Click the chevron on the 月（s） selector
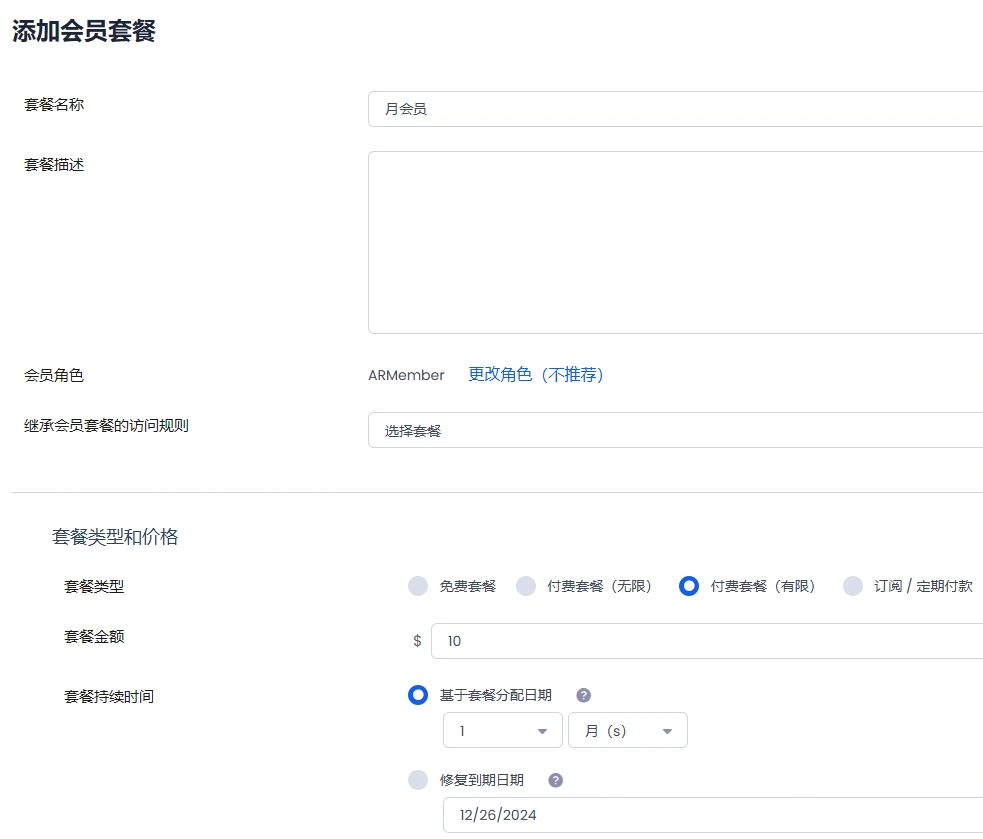The height and width of the screenshot is (839, 983). [667, 730]
